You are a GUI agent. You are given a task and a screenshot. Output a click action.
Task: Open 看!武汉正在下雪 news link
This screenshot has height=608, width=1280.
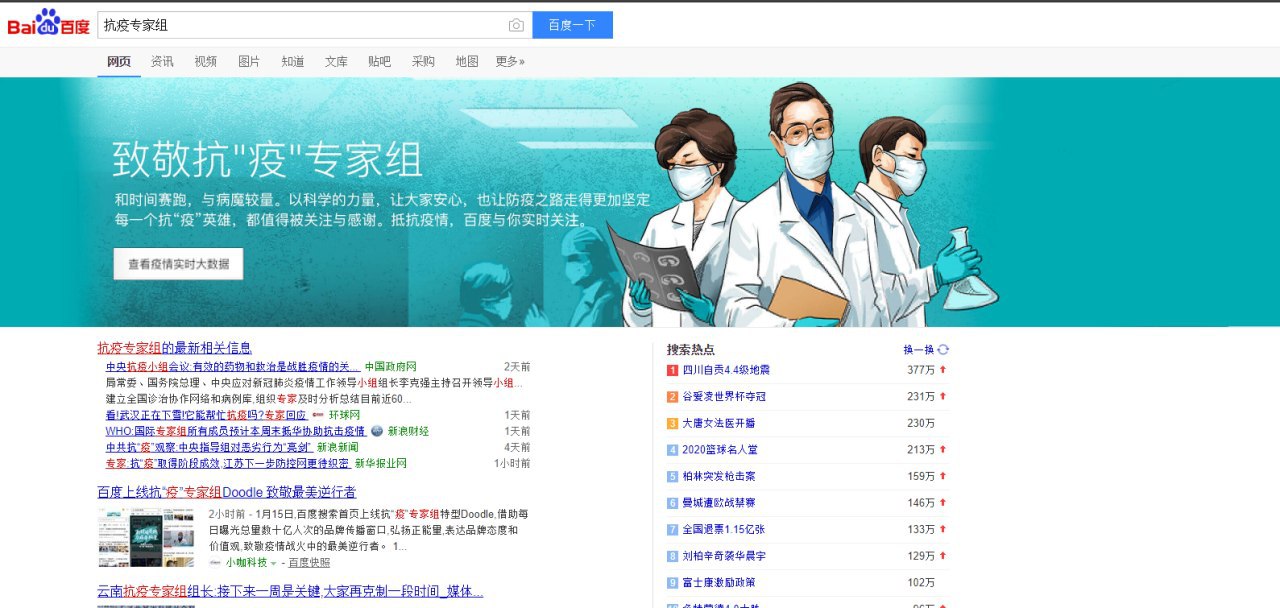(x=206, y=415)
